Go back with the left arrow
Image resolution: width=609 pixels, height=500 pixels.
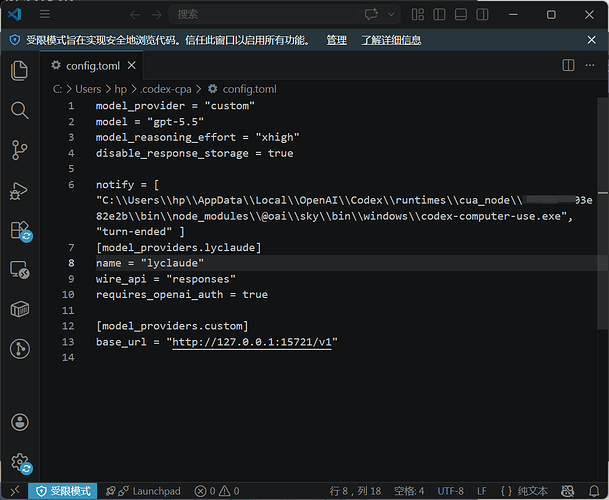135,15
